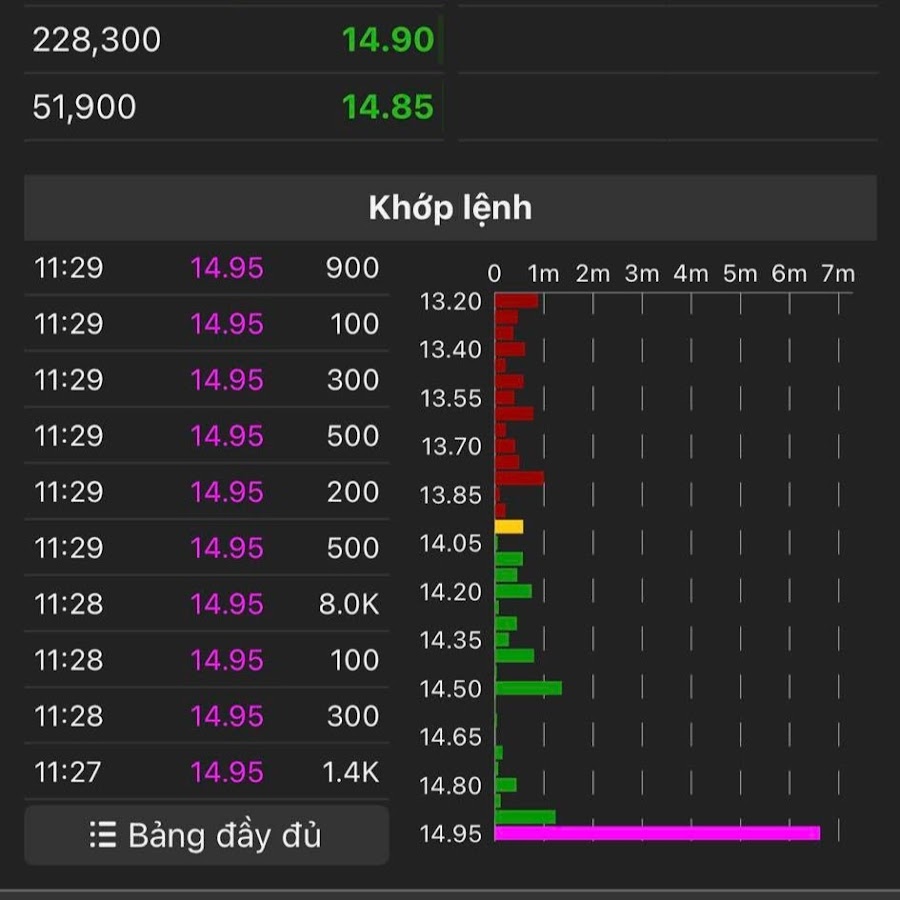This screenshot has height=900, width=900.
Task: Tap the green 14.90 bid price
Action: pyautogui.click(x=387, y=40)
